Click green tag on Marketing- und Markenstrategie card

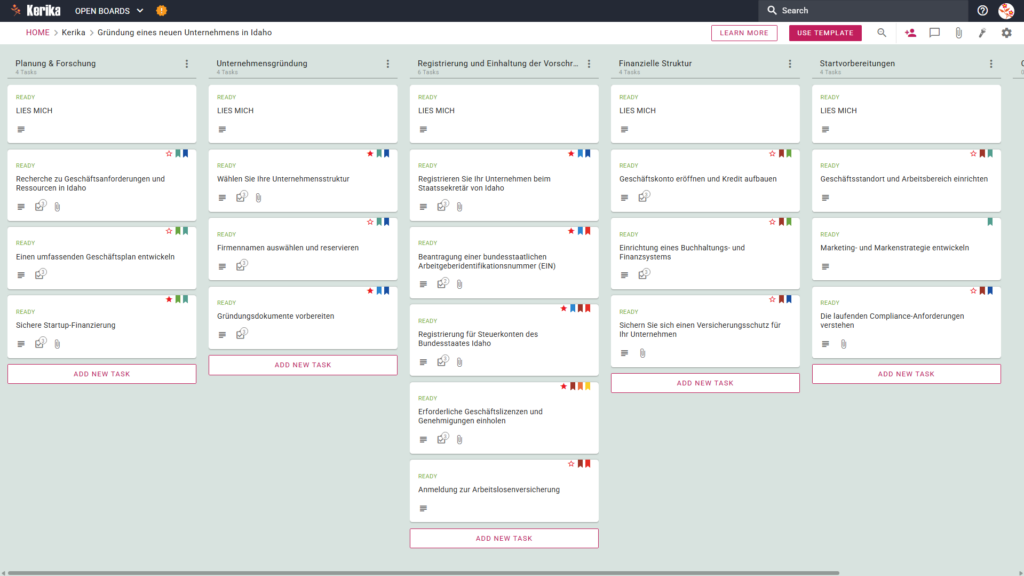tap(990, 222)
